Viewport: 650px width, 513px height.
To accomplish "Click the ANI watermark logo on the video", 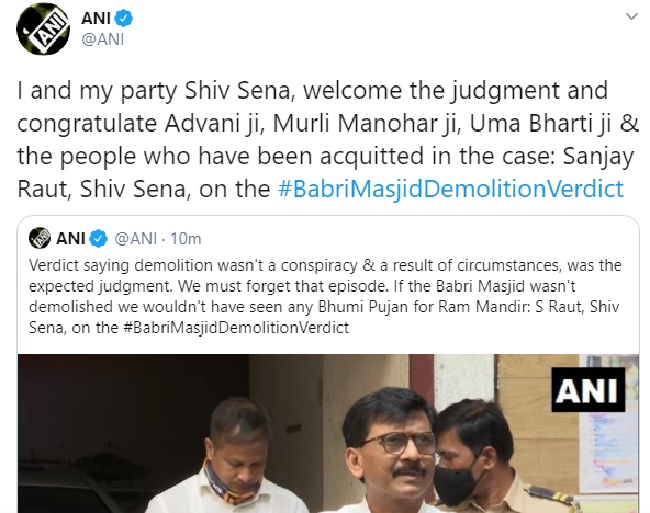I will pos(588,389).
